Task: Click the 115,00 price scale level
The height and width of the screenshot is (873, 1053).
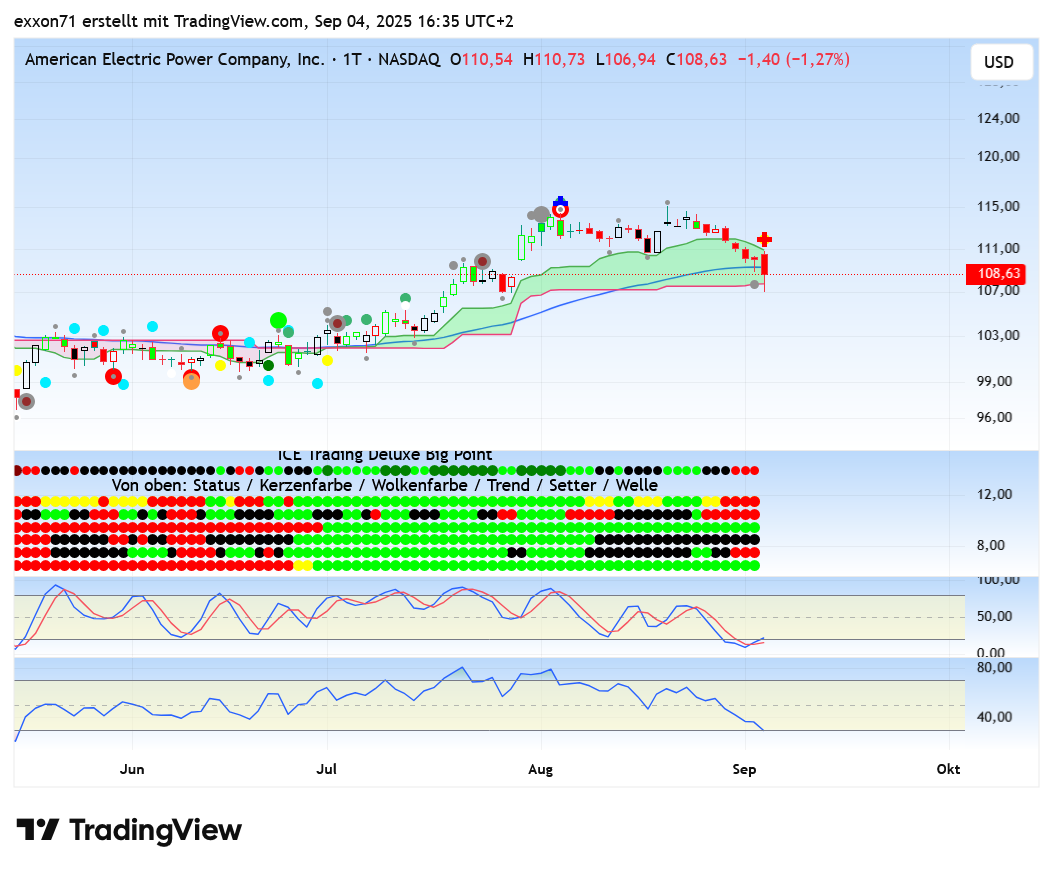Action: (x=997, y=206)
